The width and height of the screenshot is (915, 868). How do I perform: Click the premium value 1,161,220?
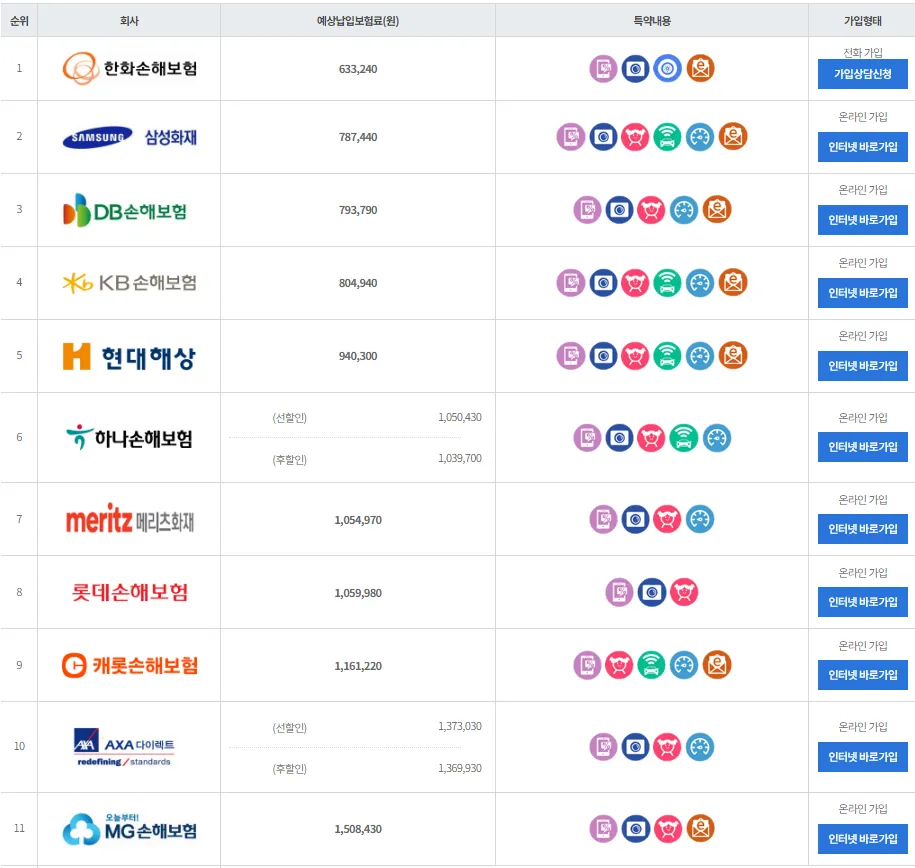point(358,666)
